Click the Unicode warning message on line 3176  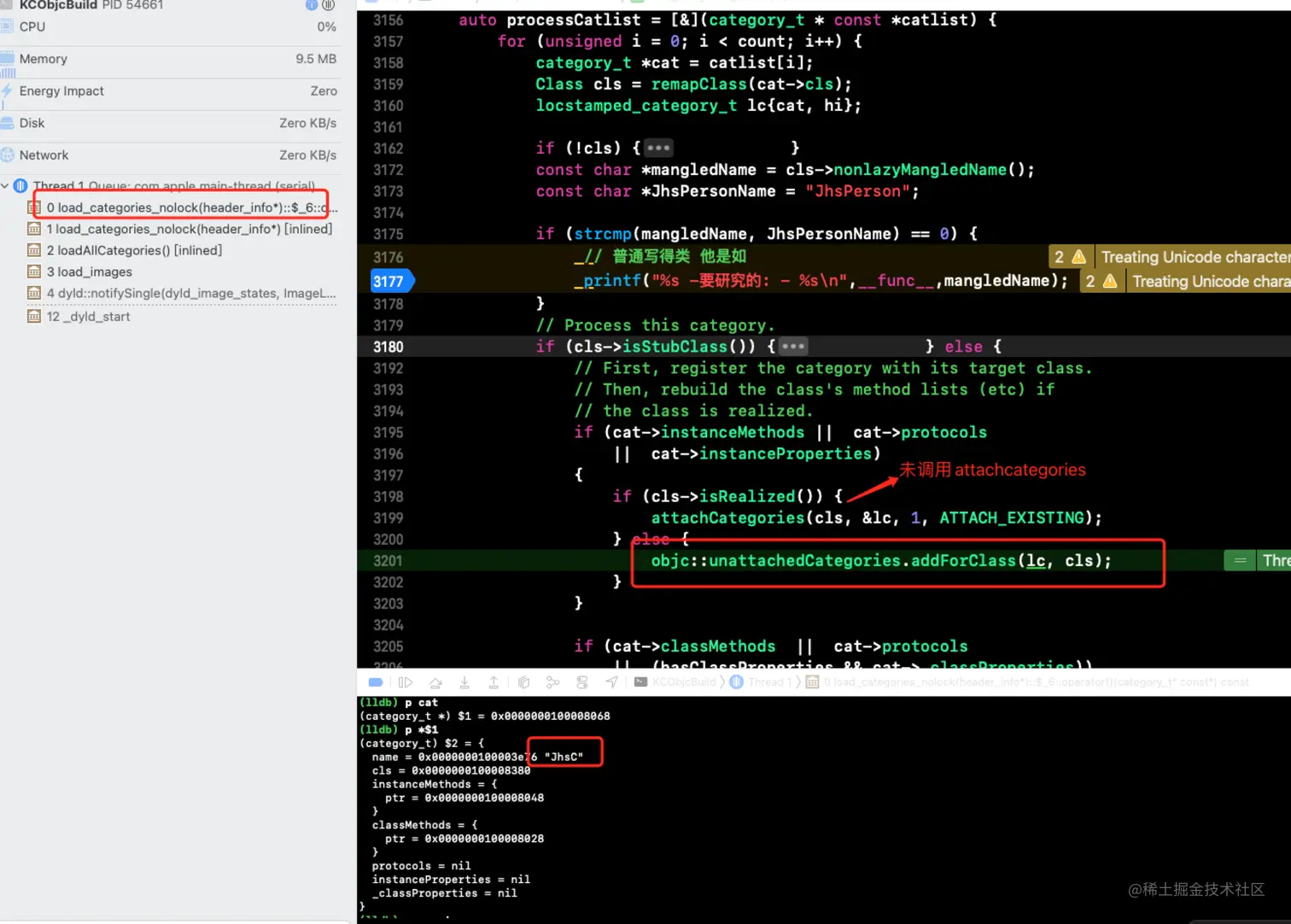[x=1195, y=257]
